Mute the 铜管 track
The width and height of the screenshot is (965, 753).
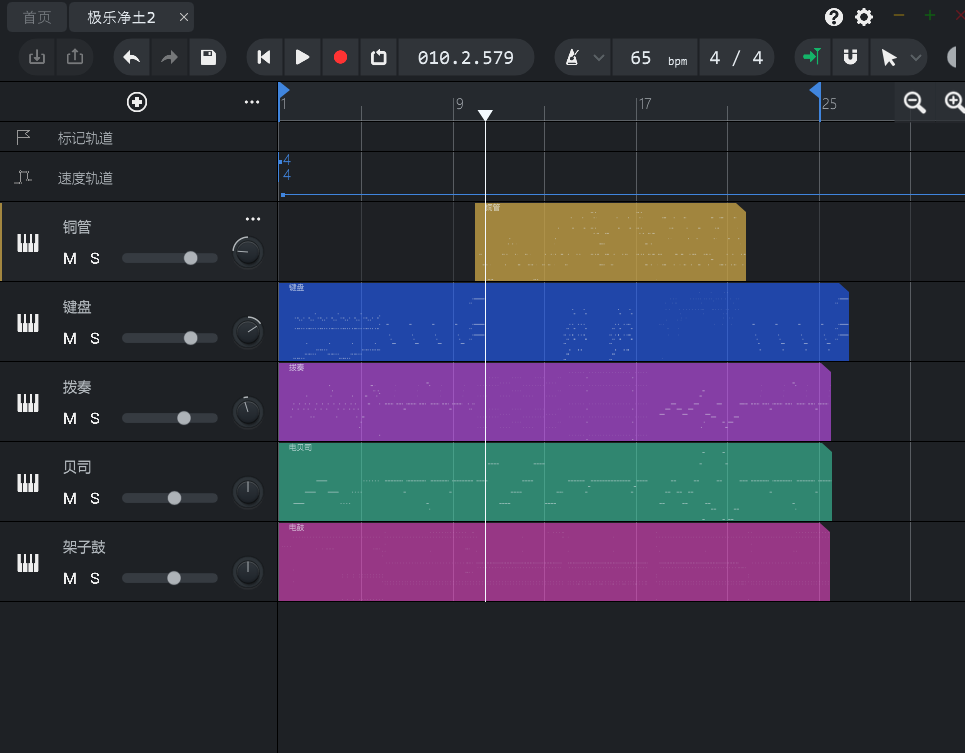[x=70, y=259]
